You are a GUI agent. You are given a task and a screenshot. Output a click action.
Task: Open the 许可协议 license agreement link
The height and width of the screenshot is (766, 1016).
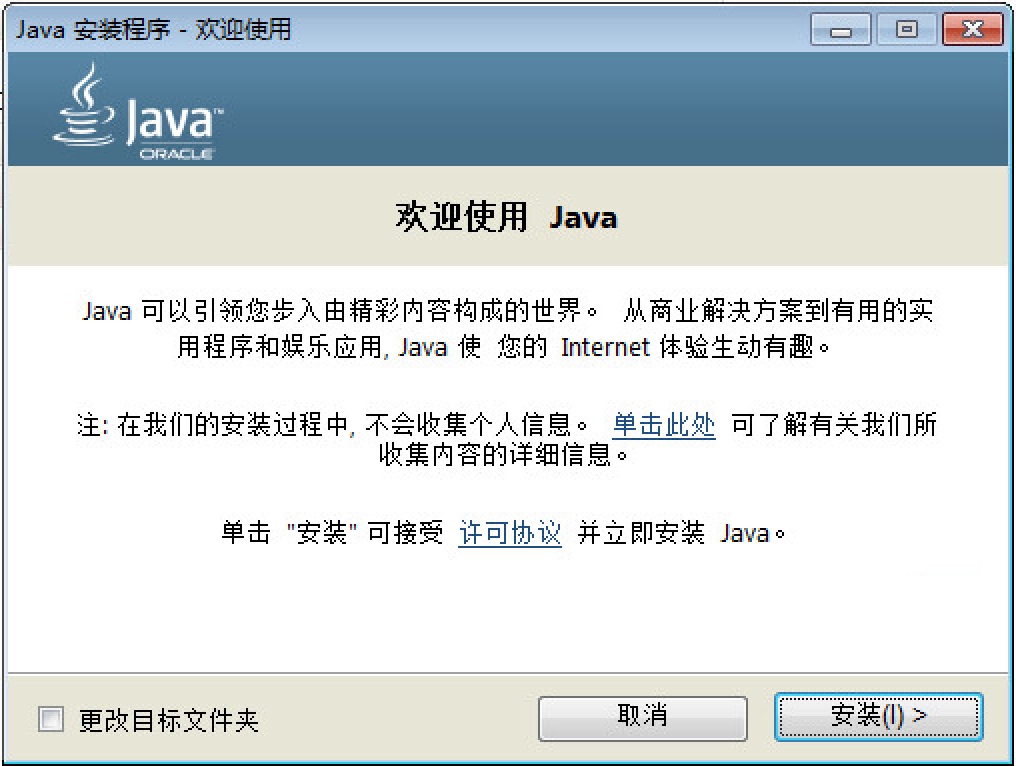[x=510, y=533]
